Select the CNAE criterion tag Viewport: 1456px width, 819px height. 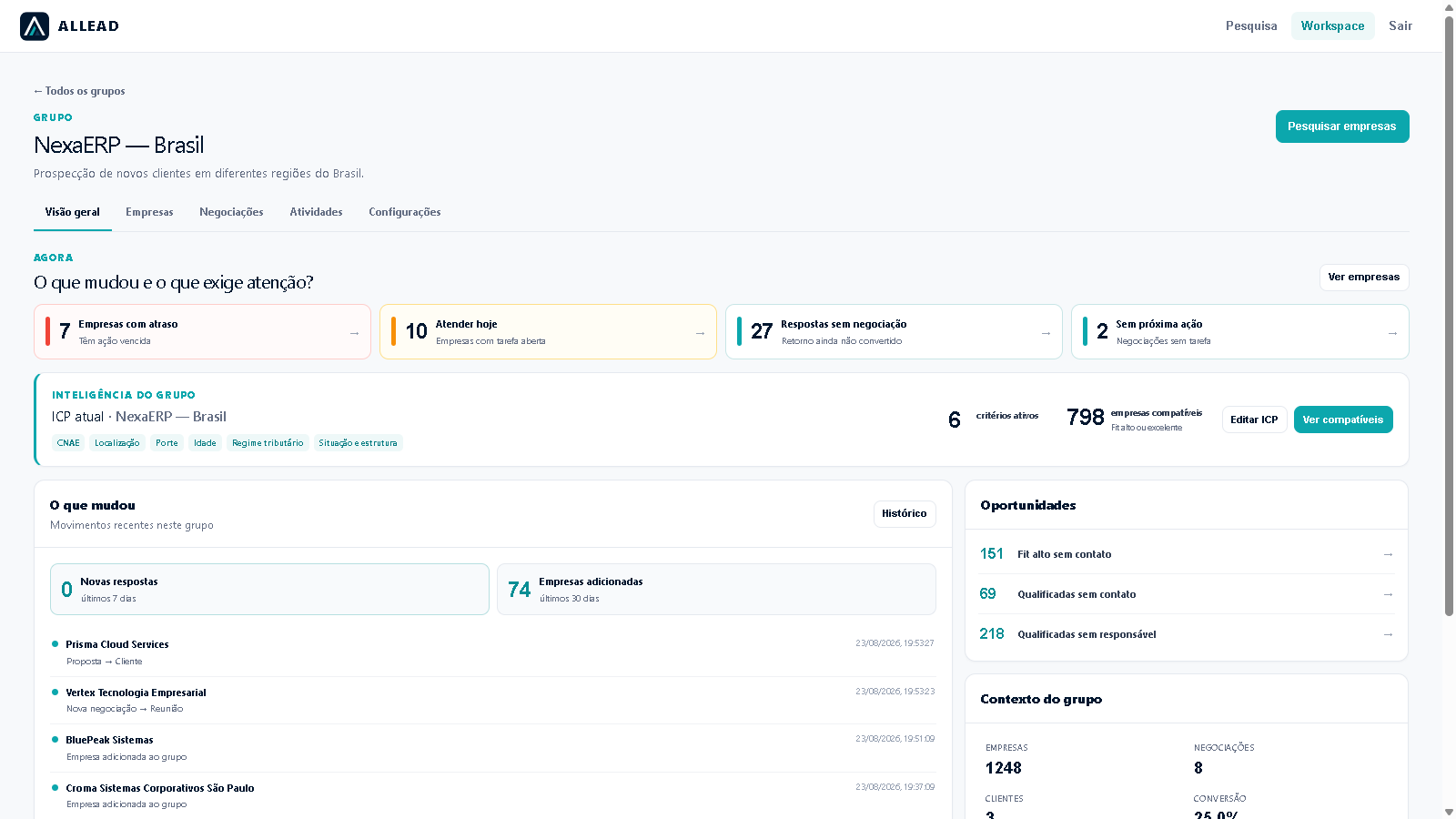[68, 443]
